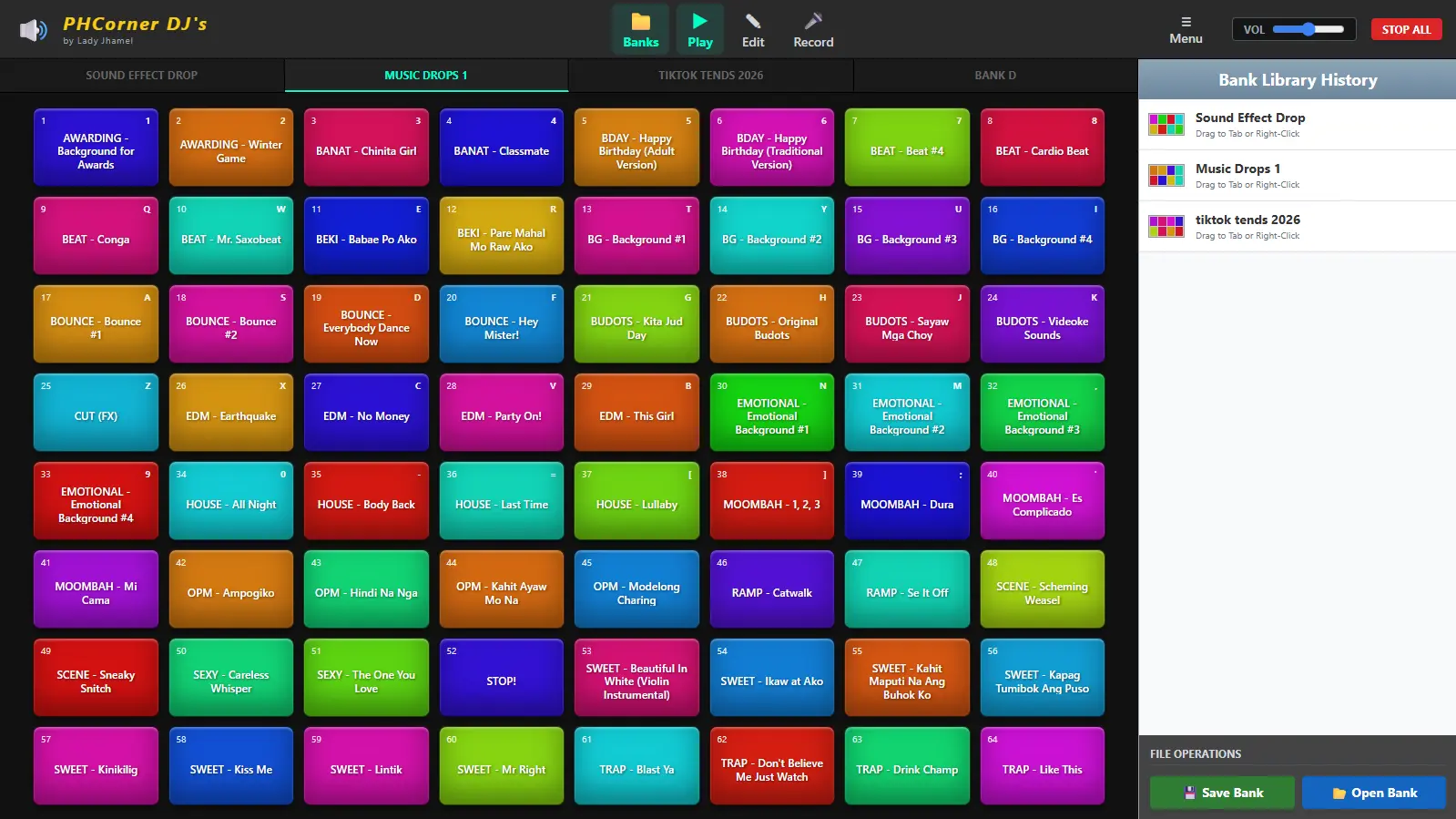Play EMOTIONAL Background #2 pad
This screenshot has height=819, width=1456.
[x=907, y=412]
